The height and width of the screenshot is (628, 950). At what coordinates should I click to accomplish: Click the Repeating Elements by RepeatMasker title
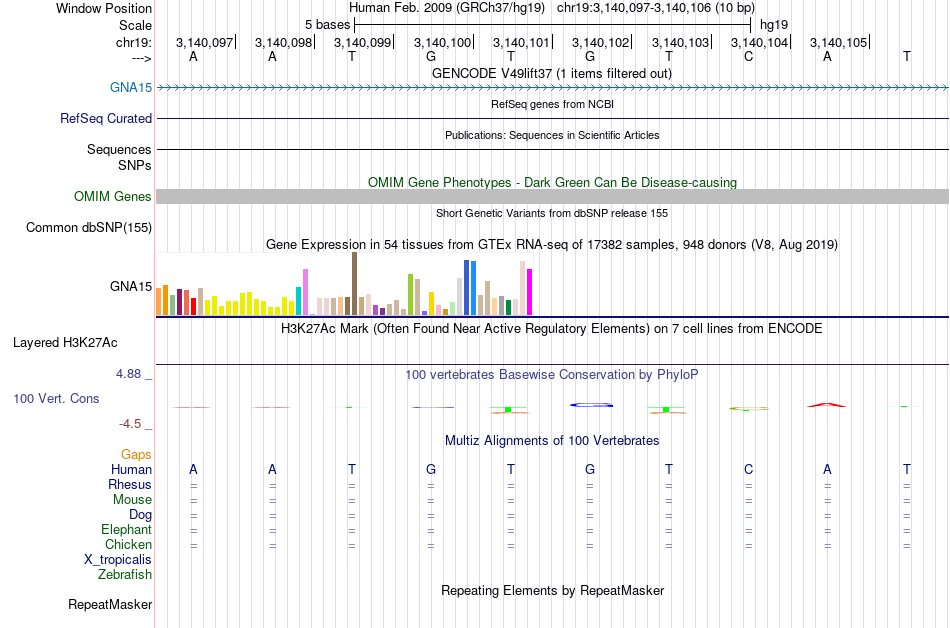[x=553, y=590]
